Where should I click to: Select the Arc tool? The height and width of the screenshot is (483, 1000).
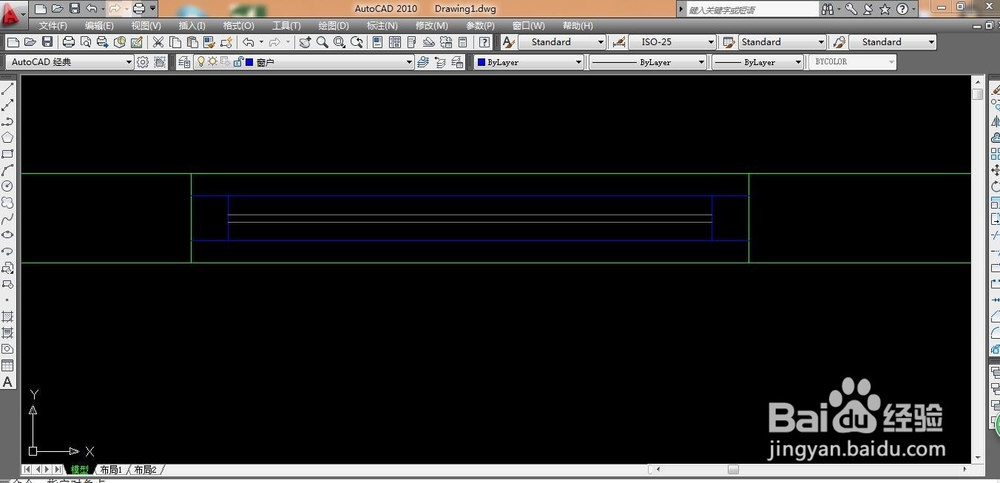coord(8,170)
